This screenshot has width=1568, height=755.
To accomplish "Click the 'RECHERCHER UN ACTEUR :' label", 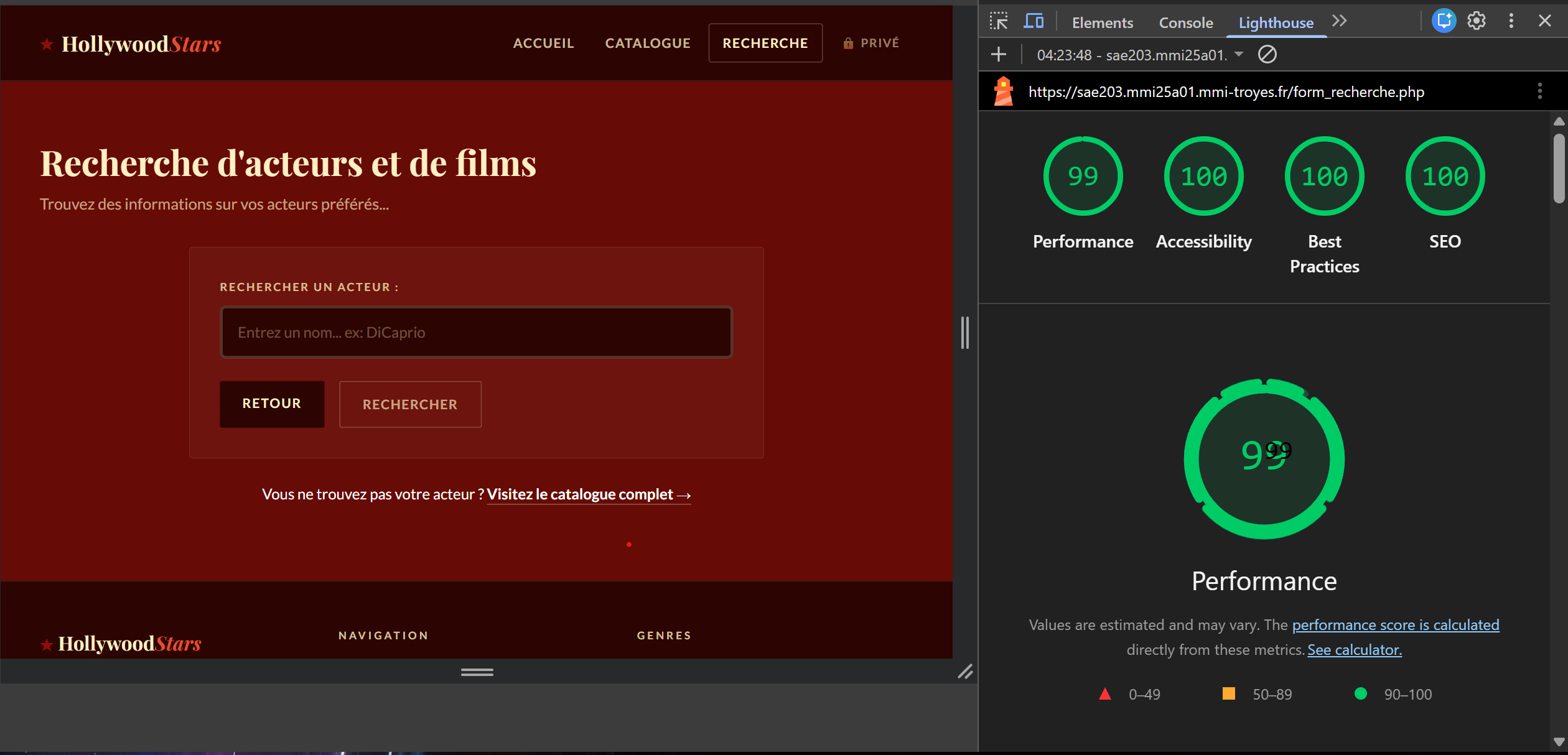I will pyautogui.click(x=309, y=287).
